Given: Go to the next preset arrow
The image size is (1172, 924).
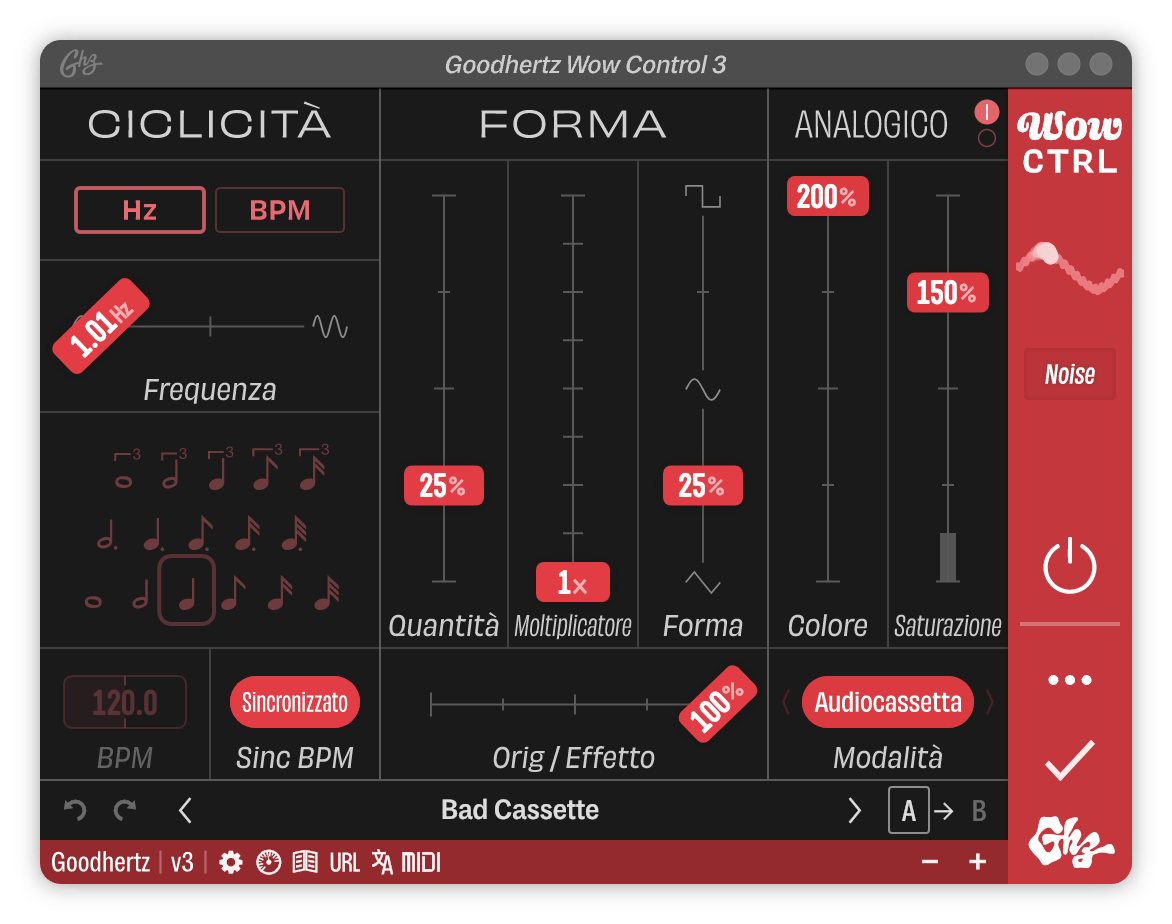Looking at the screenshot, I should [x=854, y=810].
